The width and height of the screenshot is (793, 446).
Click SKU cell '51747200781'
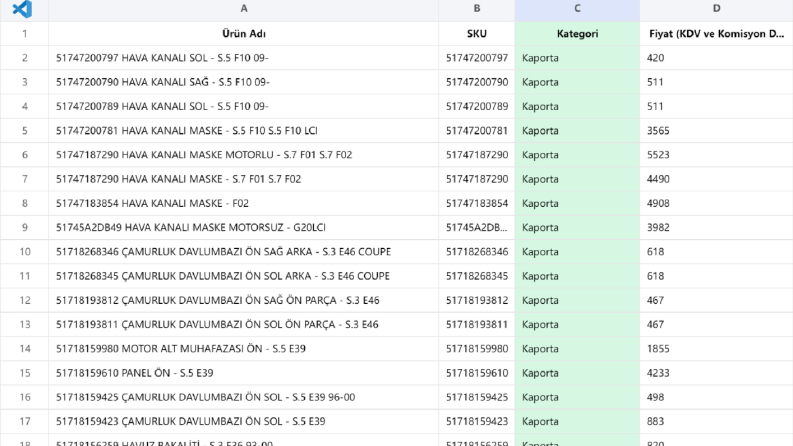(476, 130)
